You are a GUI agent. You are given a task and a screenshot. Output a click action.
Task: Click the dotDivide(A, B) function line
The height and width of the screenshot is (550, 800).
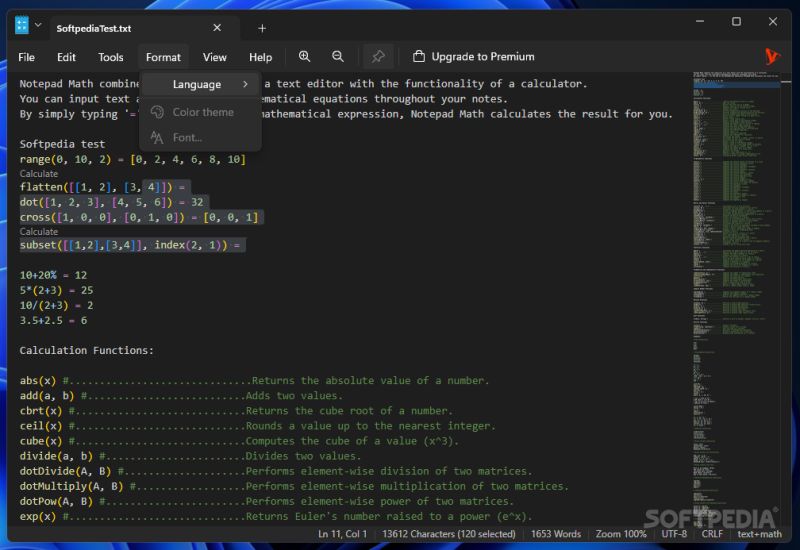(x=276, y=471)
